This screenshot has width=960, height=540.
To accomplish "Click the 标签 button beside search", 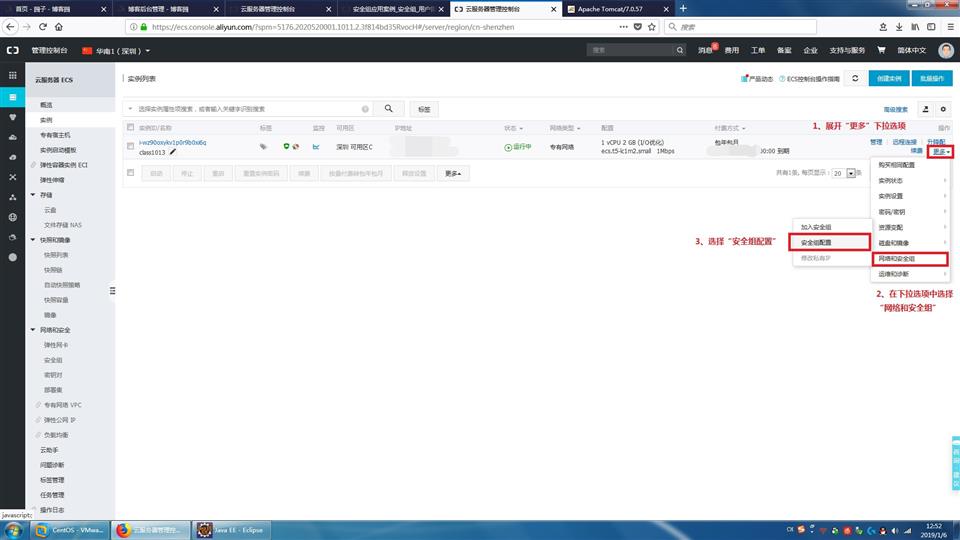I will pos(424,109).
